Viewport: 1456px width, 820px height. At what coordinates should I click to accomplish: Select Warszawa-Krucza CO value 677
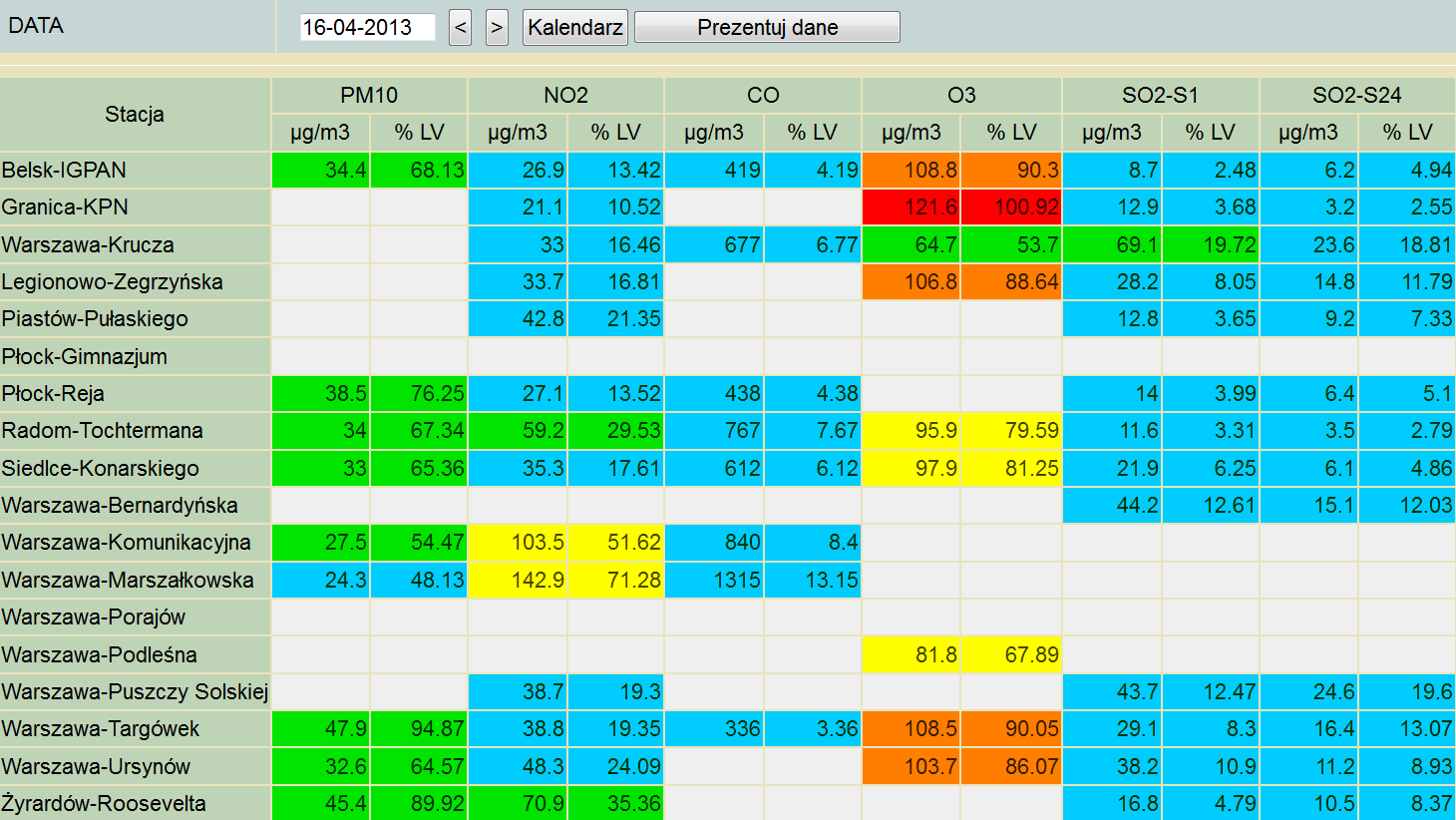point(714,244)
